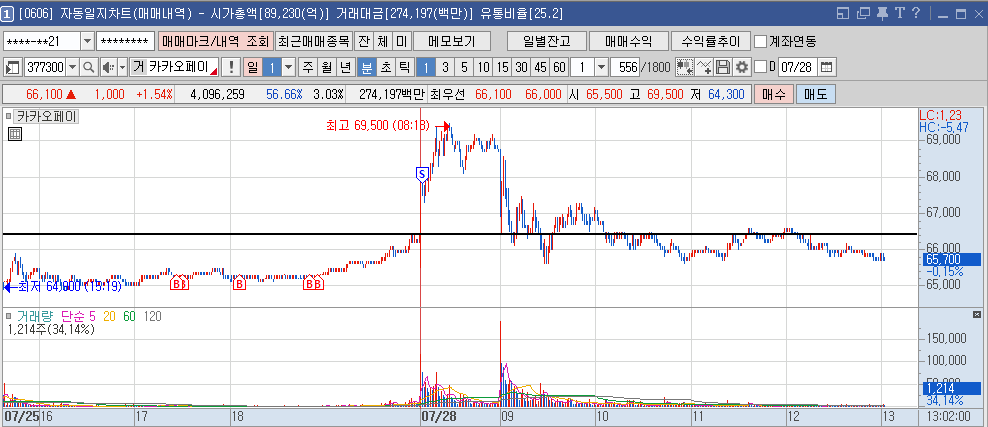Switch to 주 weekly chart

click(x=307, y=67)
